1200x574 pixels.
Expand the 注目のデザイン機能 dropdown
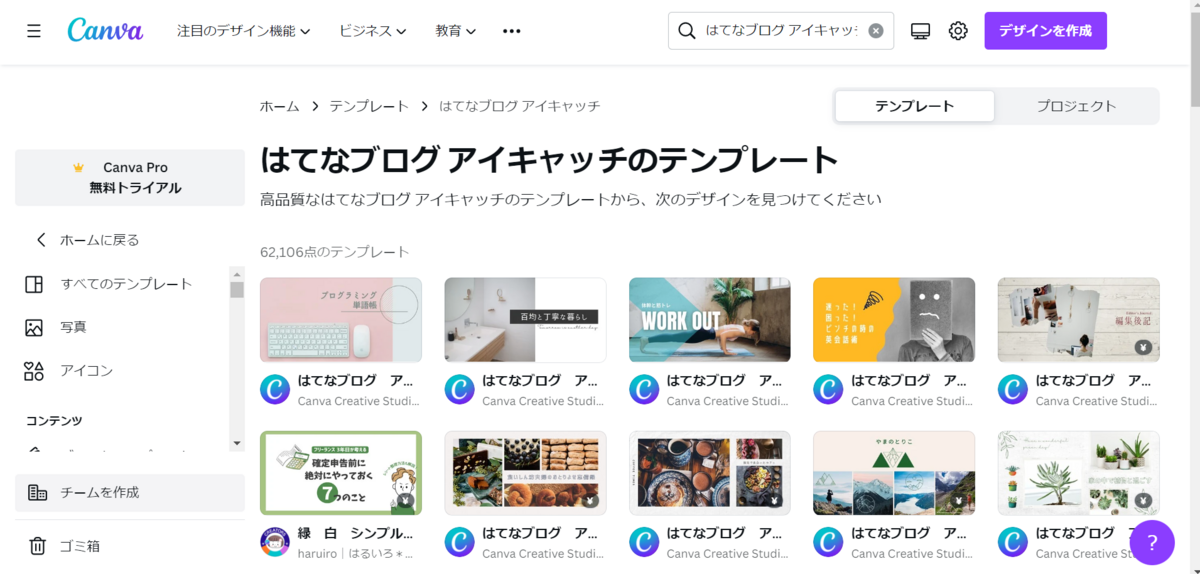click(244, 31)
